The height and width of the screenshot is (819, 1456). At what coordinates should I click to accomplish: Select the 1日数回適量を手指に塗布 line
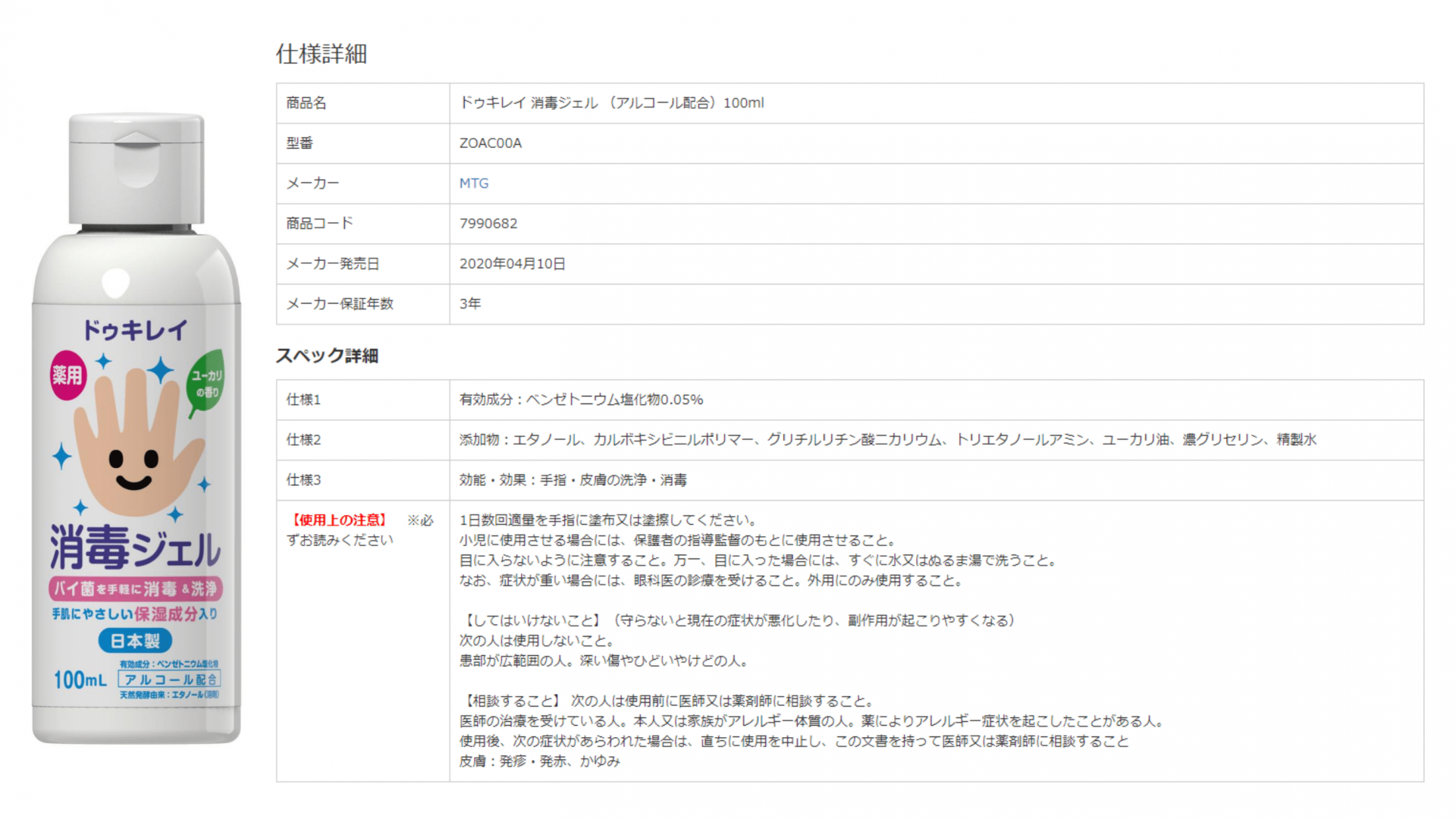coord(608,520)
